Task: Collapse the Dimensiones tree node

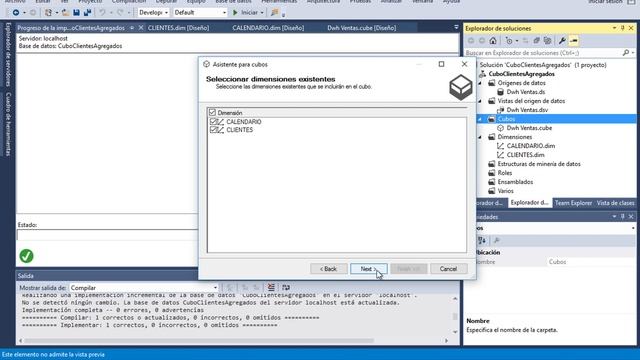Action: tap(480, 137)
